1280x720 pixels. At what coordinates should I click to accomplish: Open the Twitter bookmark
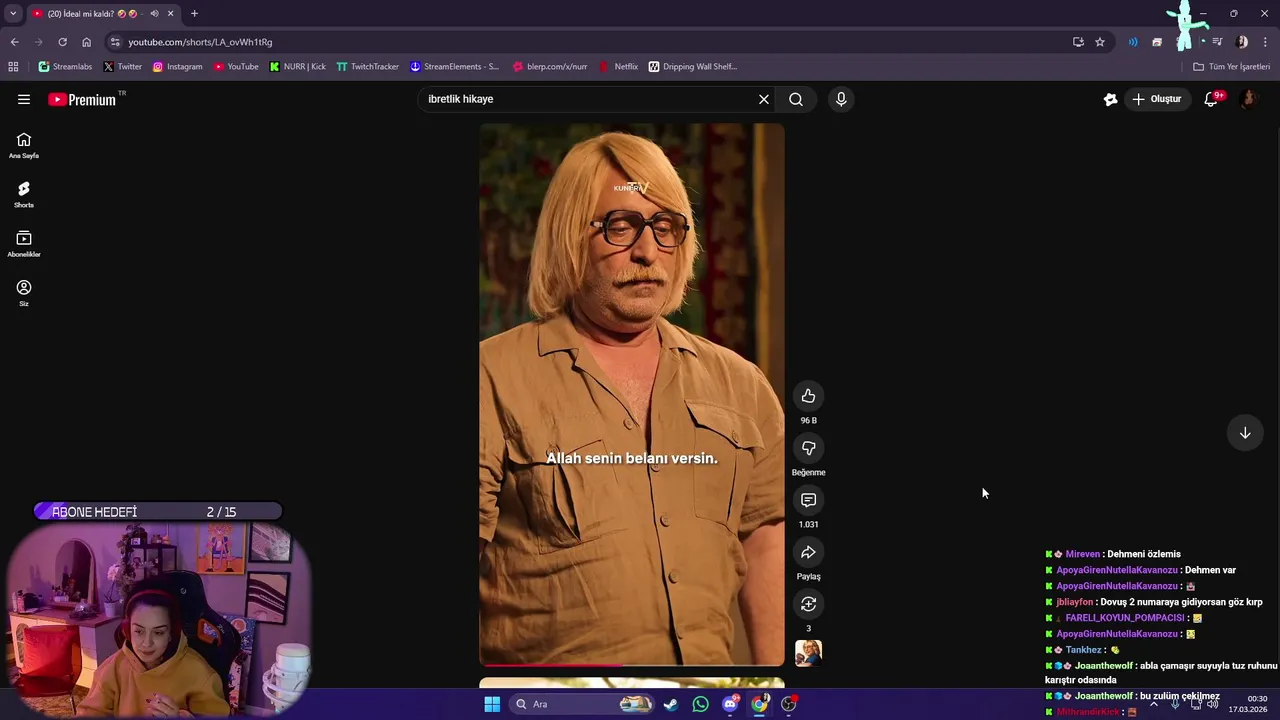pyautogui.click(x=122, y=67)
